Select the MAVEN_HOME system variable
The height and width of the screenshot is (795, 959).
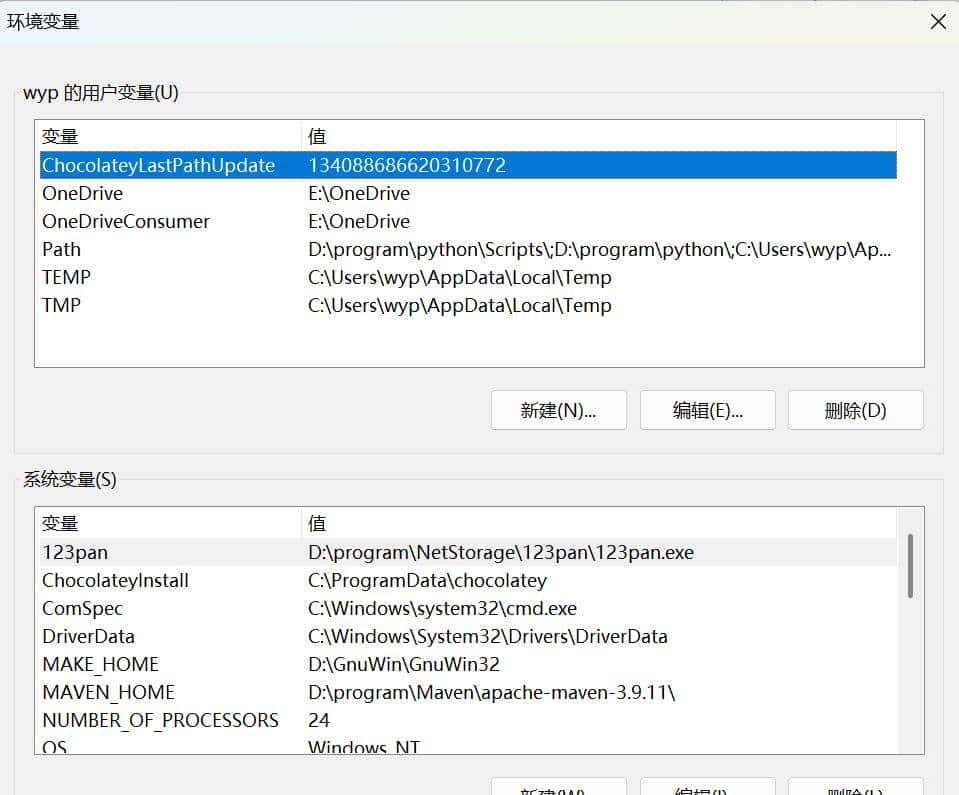[106, 692]
